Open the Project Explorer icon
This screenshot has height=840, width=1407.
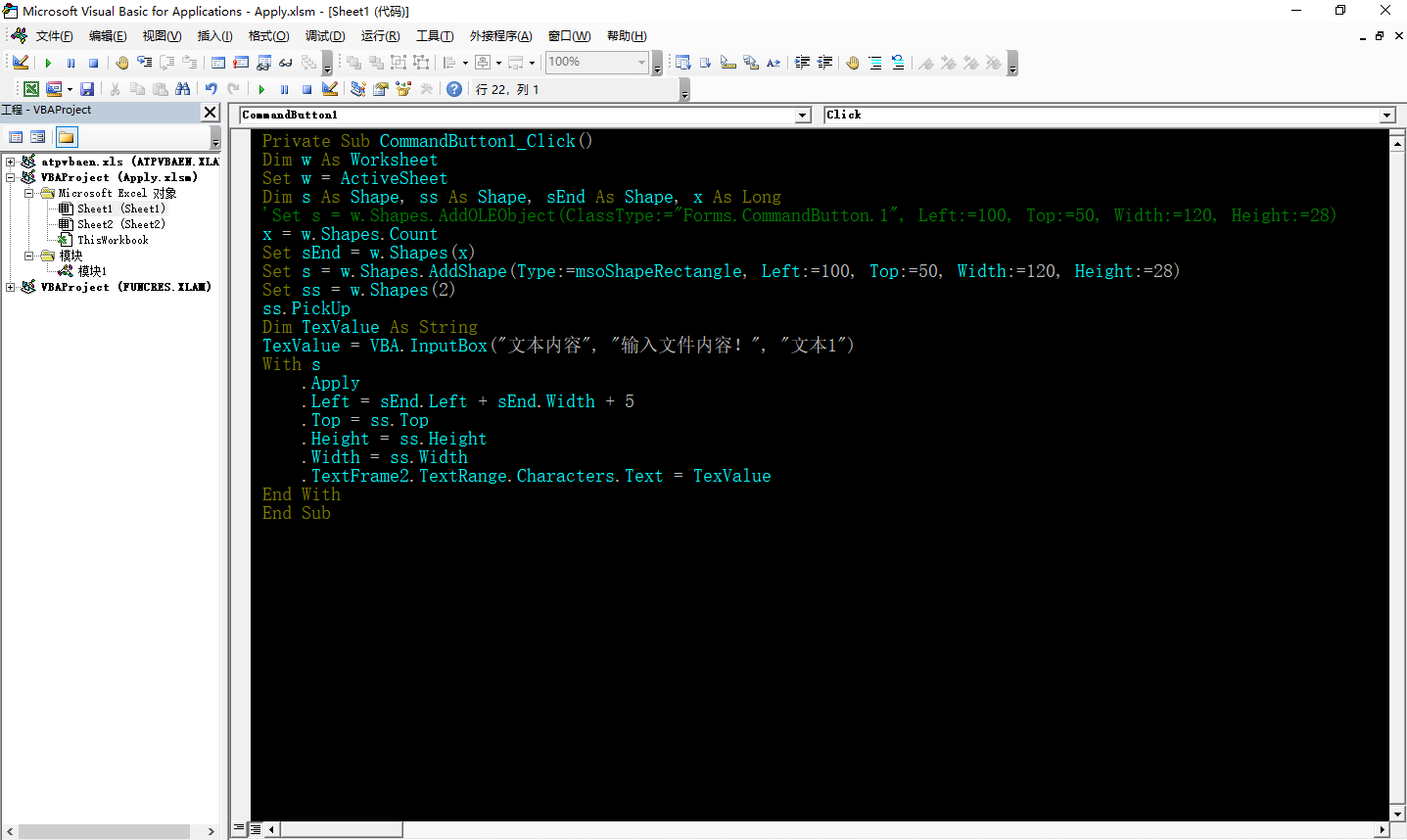click(357, 89)
